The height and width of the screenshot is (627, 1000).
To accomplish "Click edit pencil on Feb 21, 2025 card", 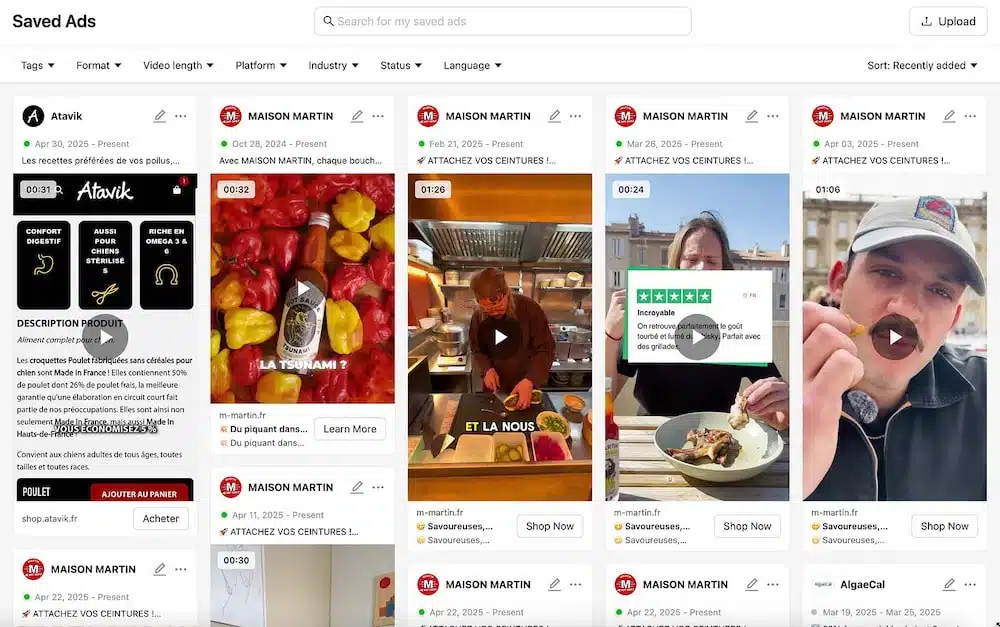I will click(555, 116).
